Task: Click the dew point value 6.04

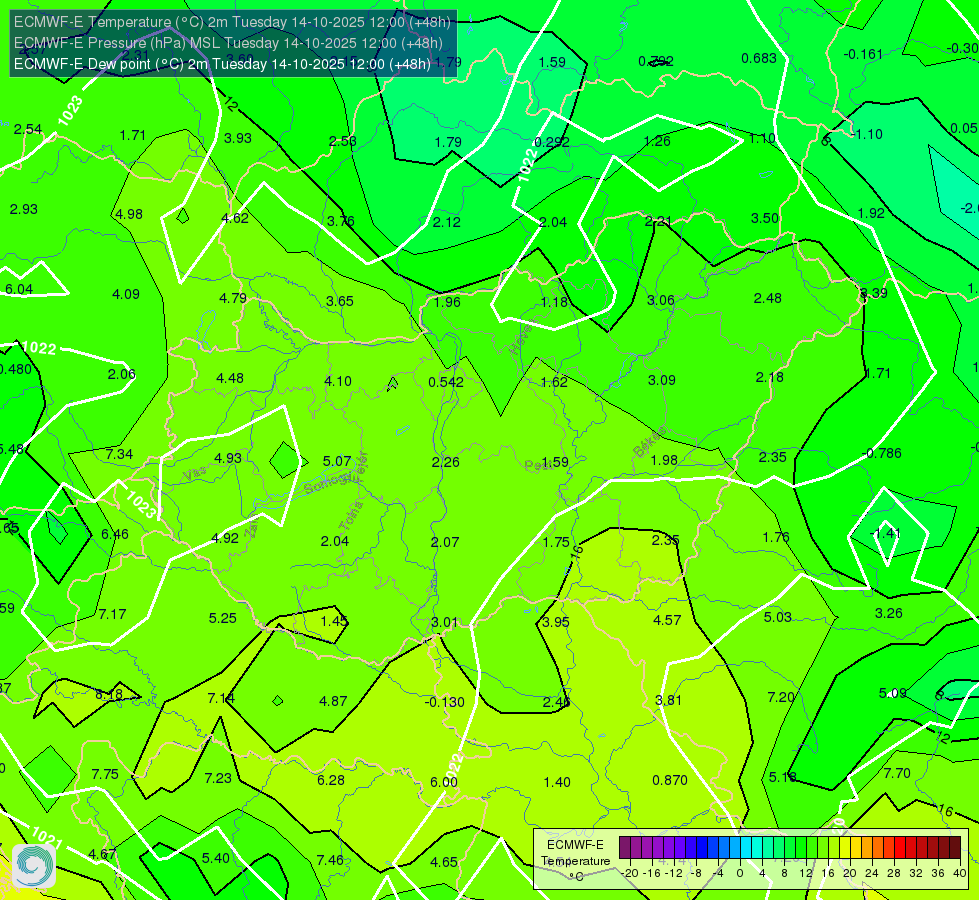Action: pos(19,289)
